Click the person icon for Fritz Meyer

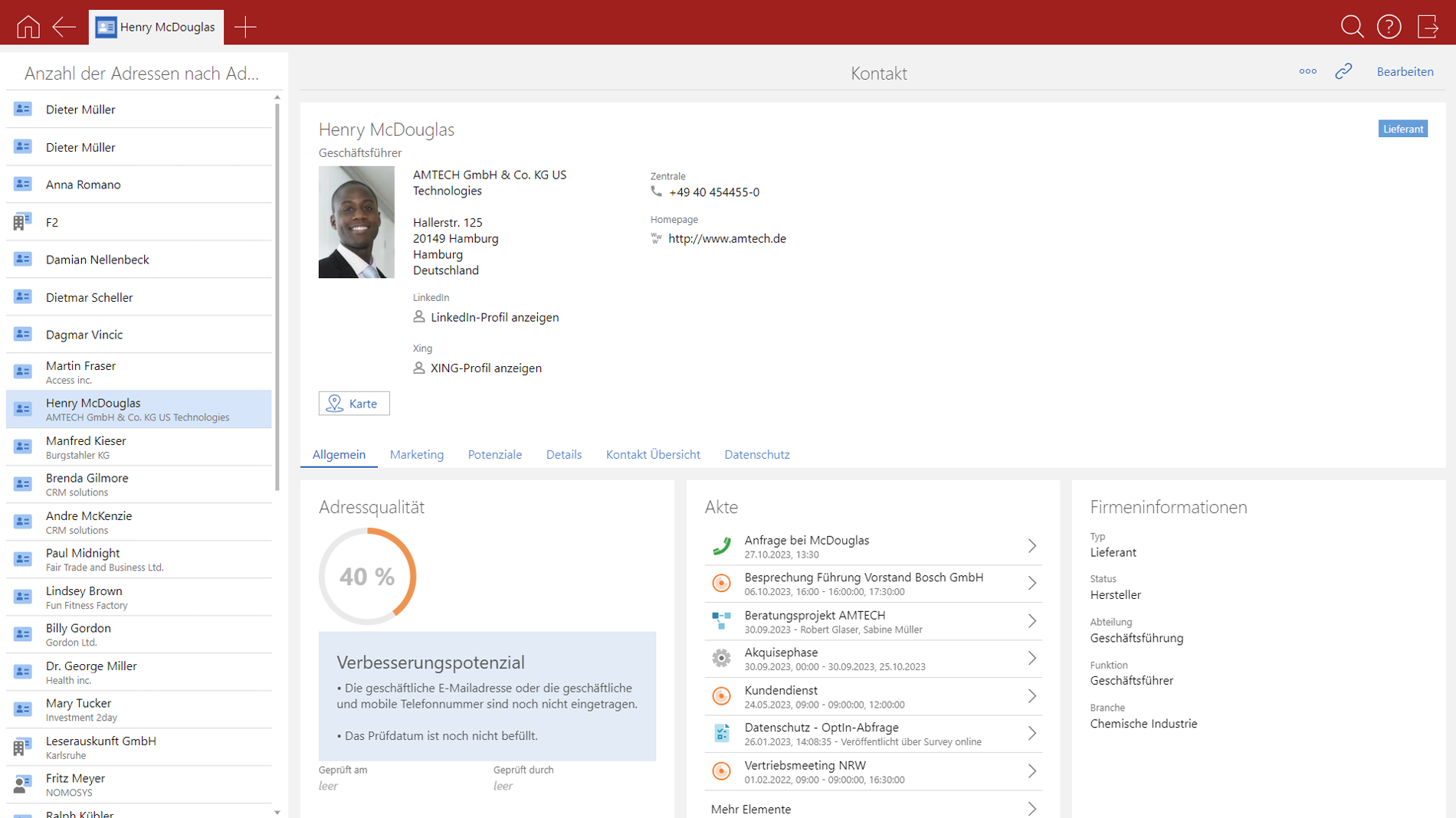[x=22, y=784]
